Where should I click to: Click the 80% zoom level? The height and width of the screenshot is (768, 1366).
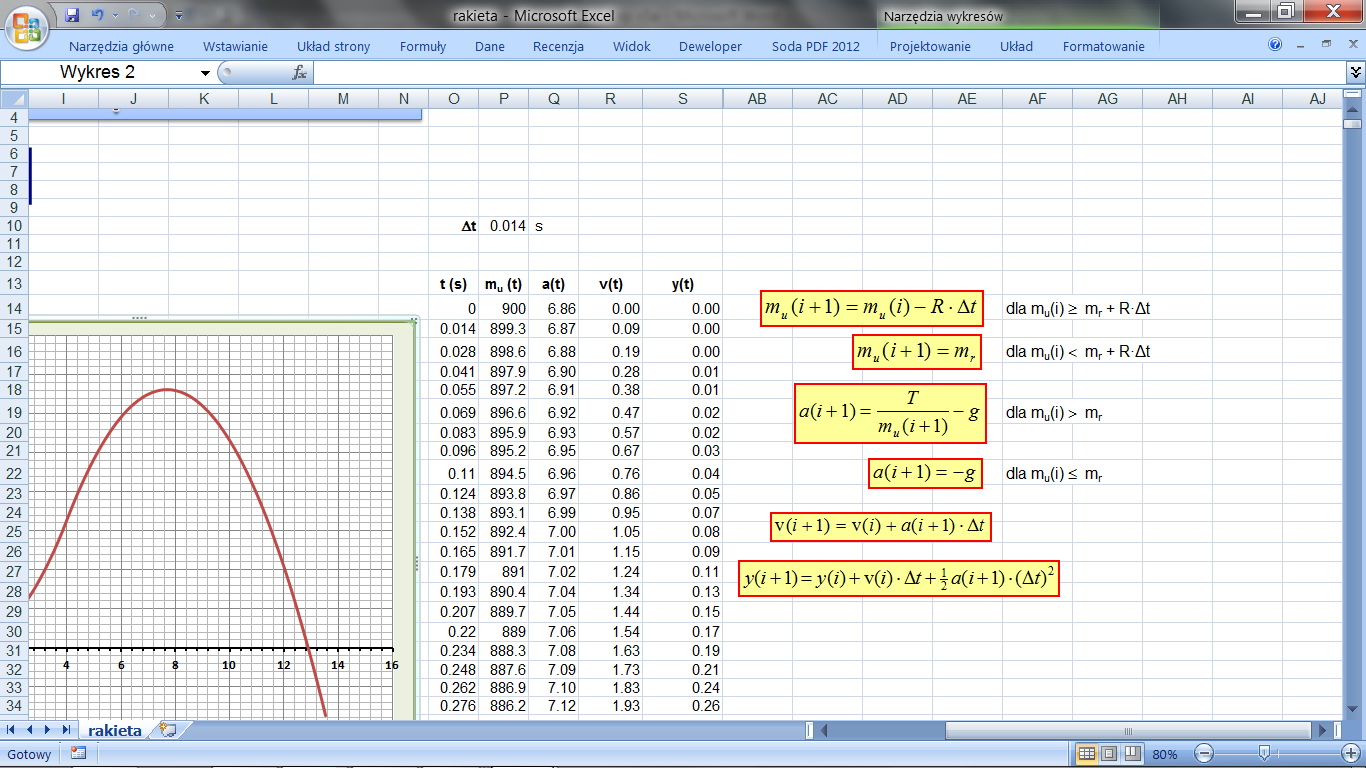(1165, 754)
